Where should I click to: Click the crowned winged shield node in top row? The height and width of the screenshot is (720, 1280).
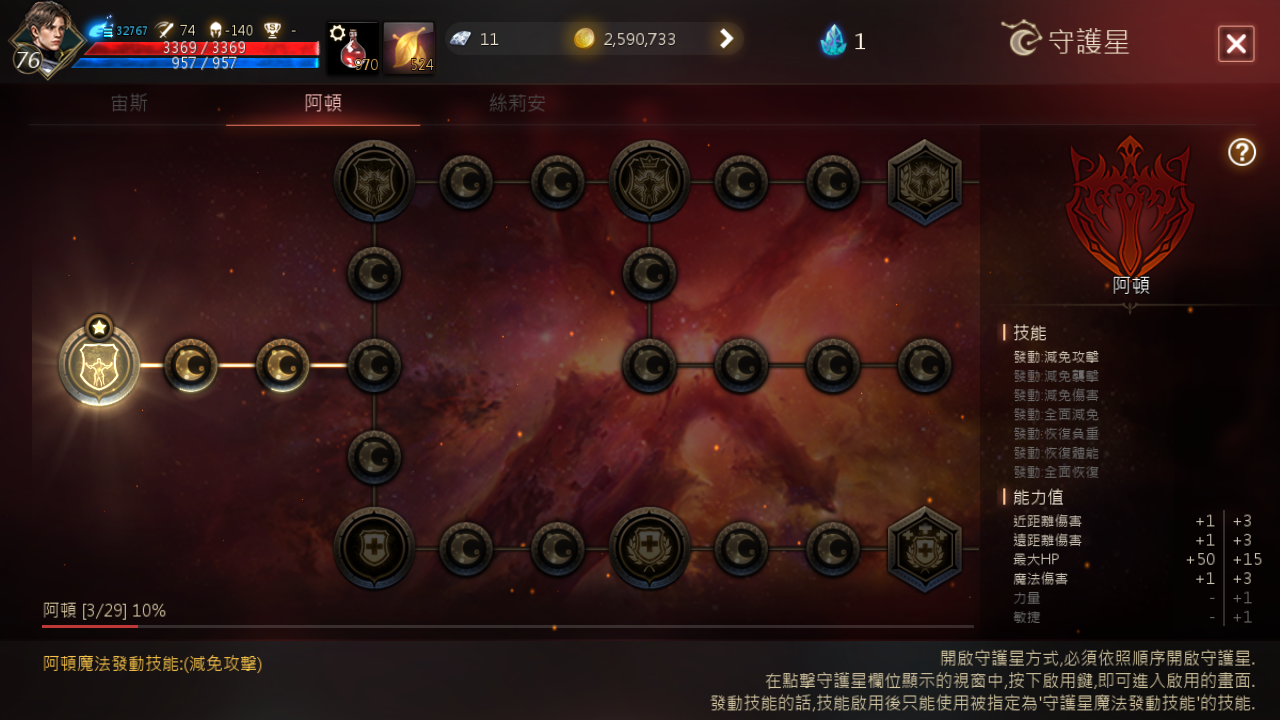[650, 182]
